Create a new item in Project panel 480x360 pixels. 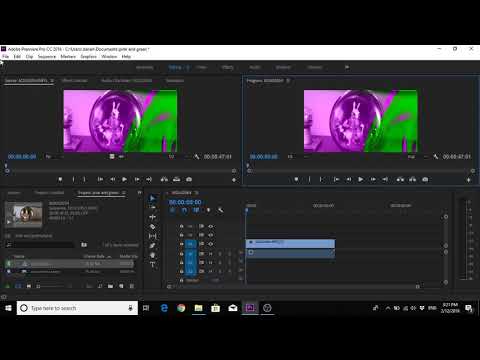pos(121,286)
